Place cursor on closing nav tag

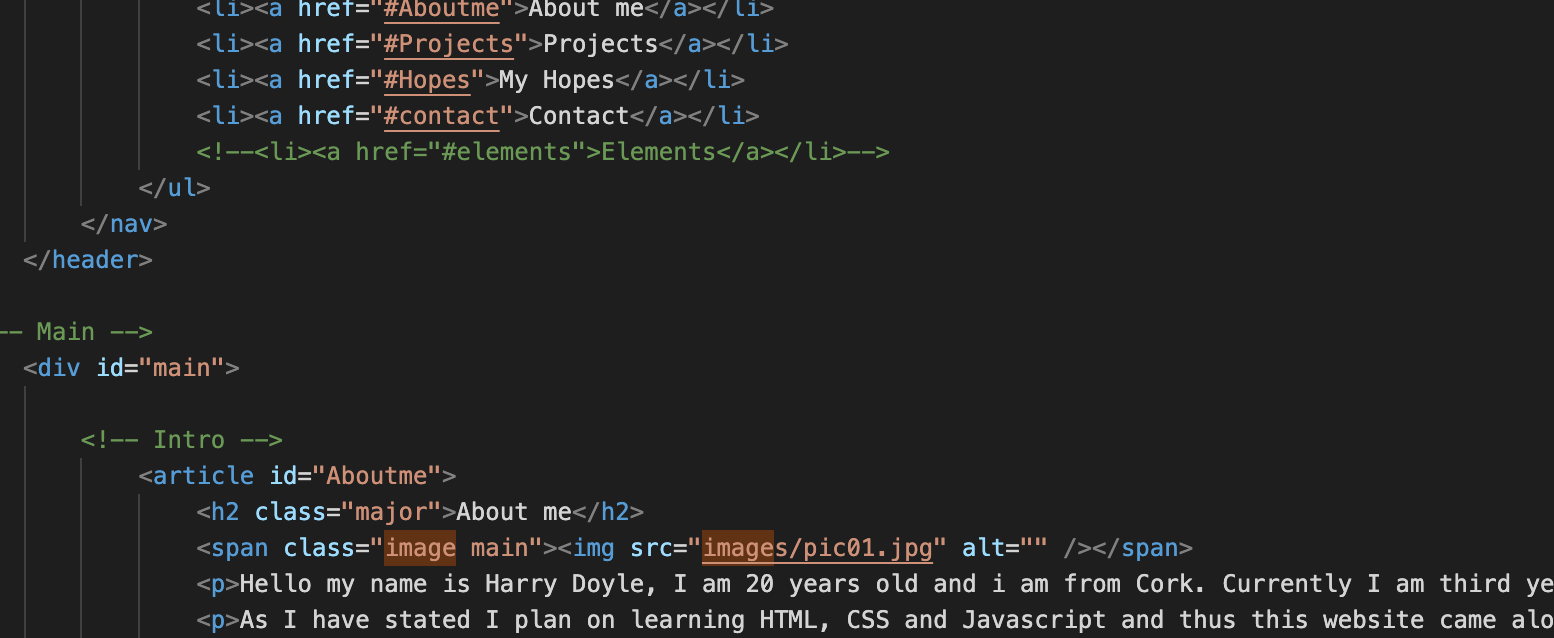(124, 224)
